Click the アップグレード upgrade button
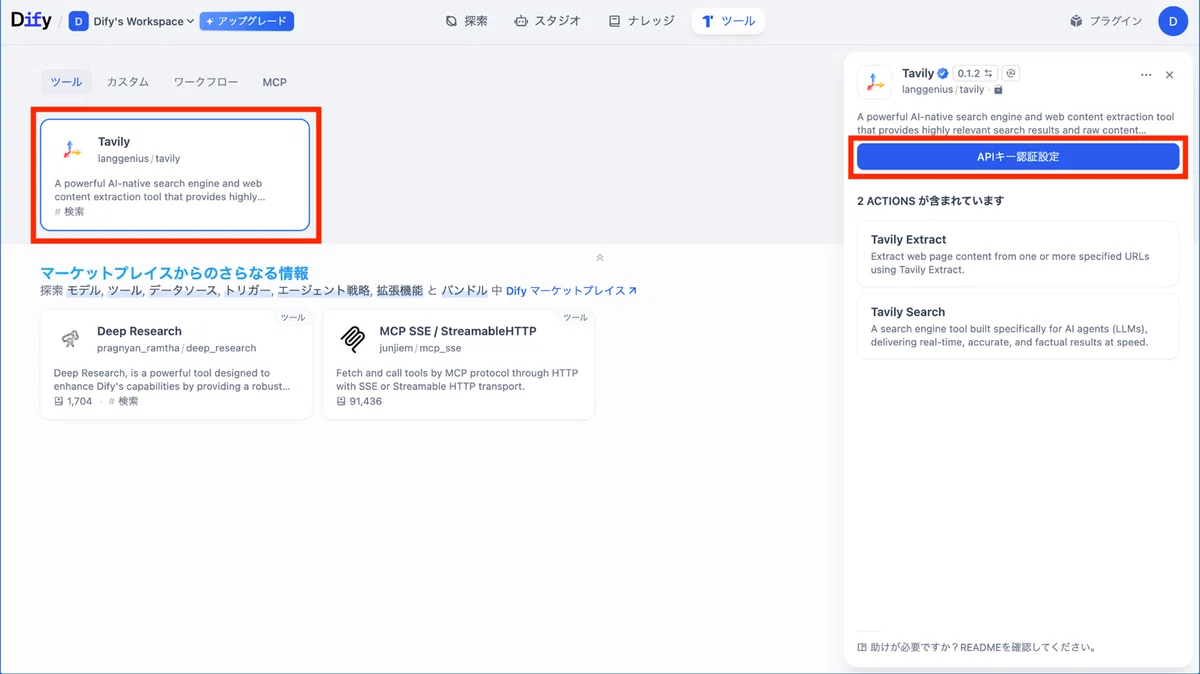1200x674 pixels. pos(246,21)
